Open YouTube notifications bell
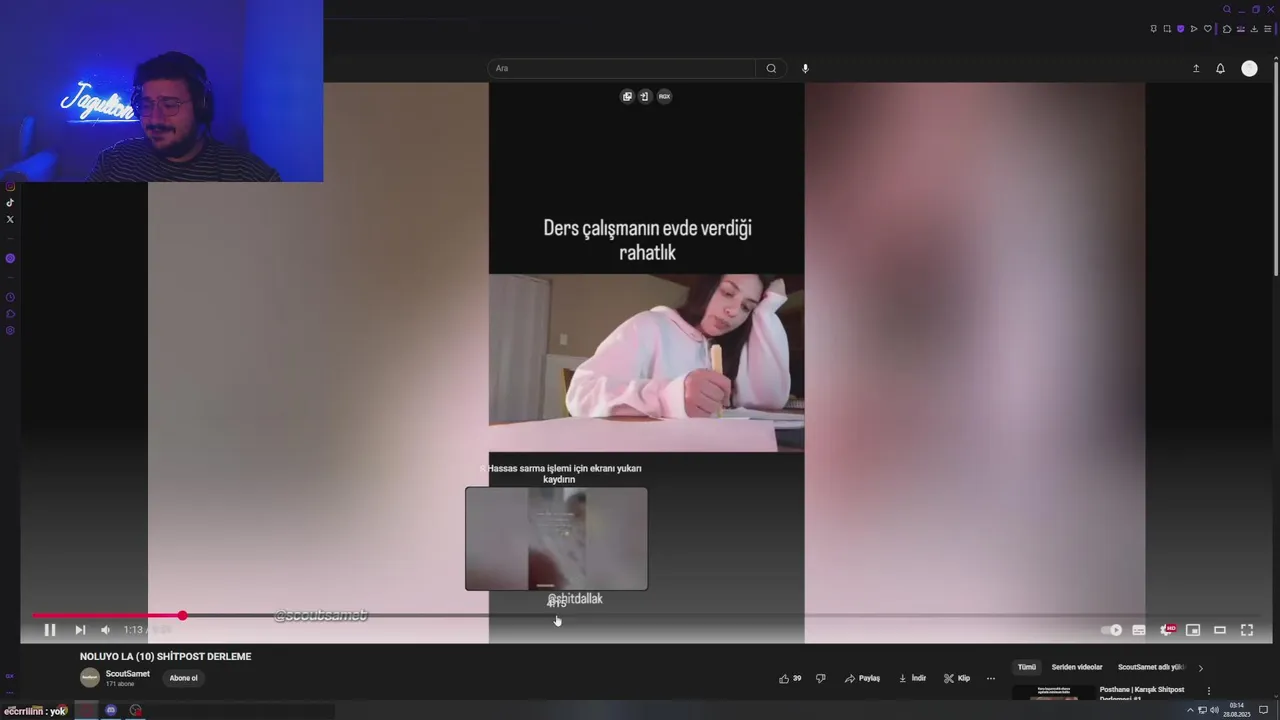1280x720 pixels. [x=1220, y=68]
